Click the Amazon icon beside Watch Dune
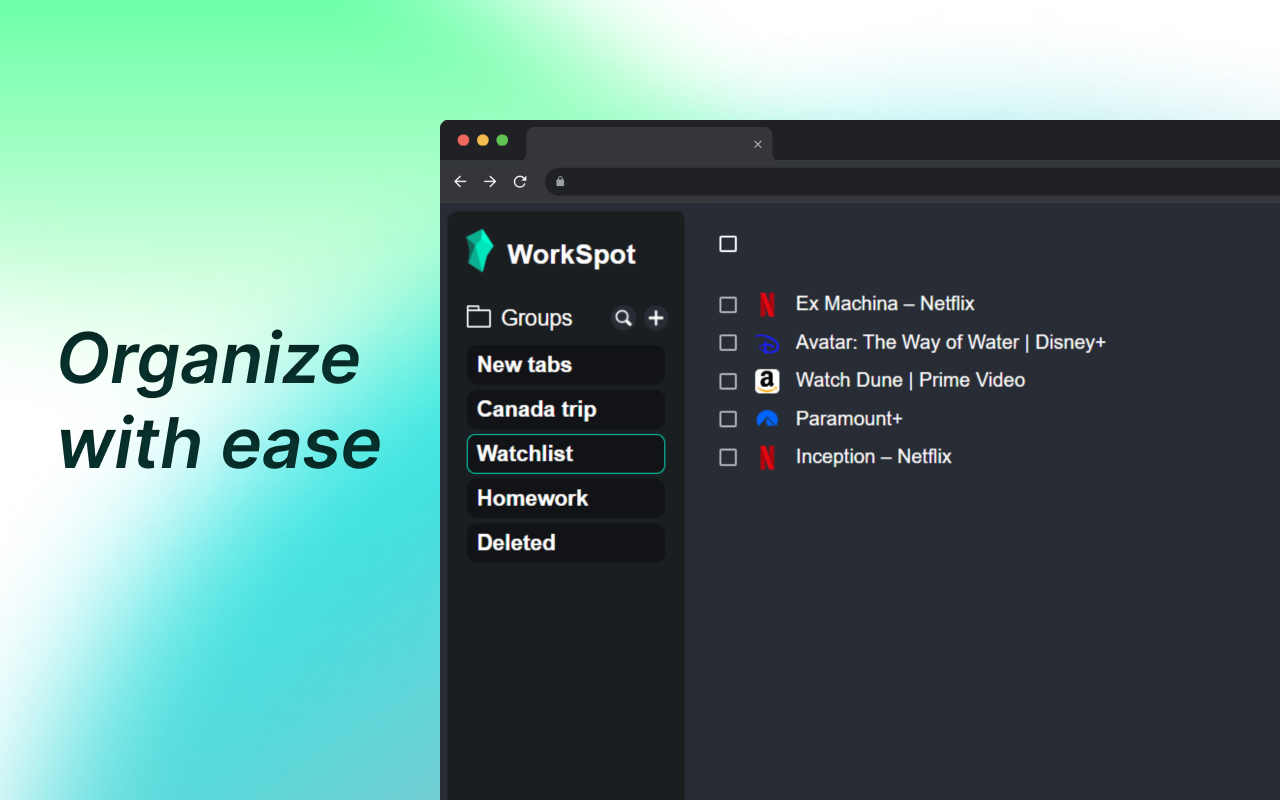This screenshot has width=1280, height=800. 767,381
